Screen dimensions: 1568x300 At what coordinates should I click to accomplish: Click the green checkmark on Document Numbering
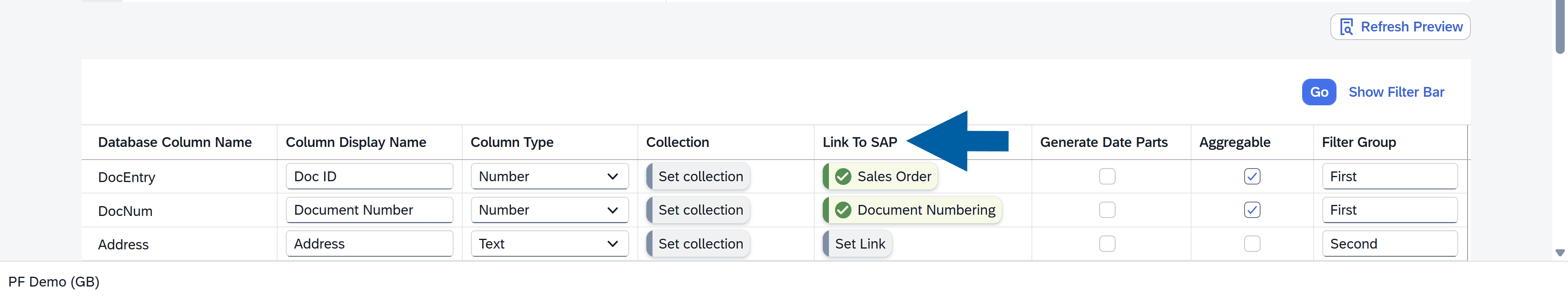pyautogui.click(x=842, y=210)
